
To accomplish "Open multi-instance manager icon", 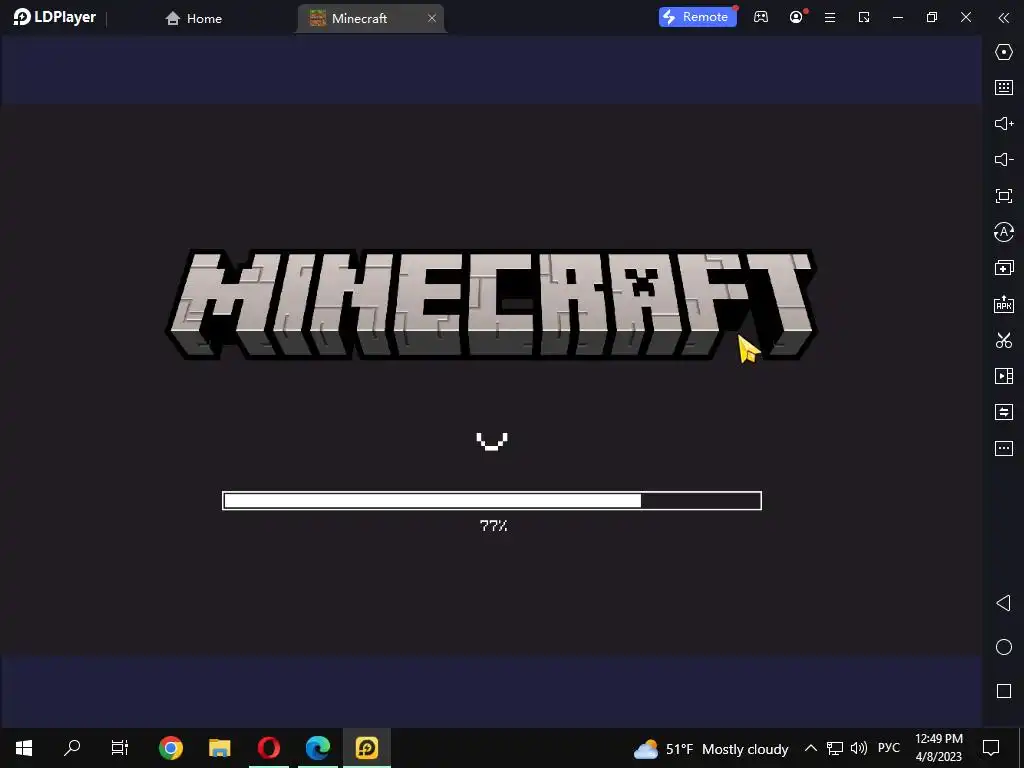I will tap(1004, 268).
